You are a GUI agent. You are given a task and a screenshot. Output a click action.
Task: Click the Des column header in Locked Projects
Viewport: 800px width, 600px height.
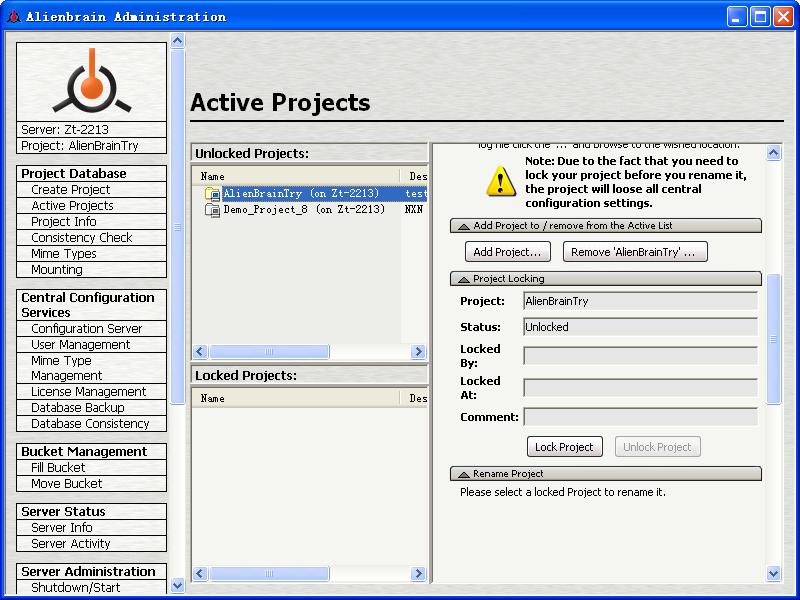(x=414, y=398)
